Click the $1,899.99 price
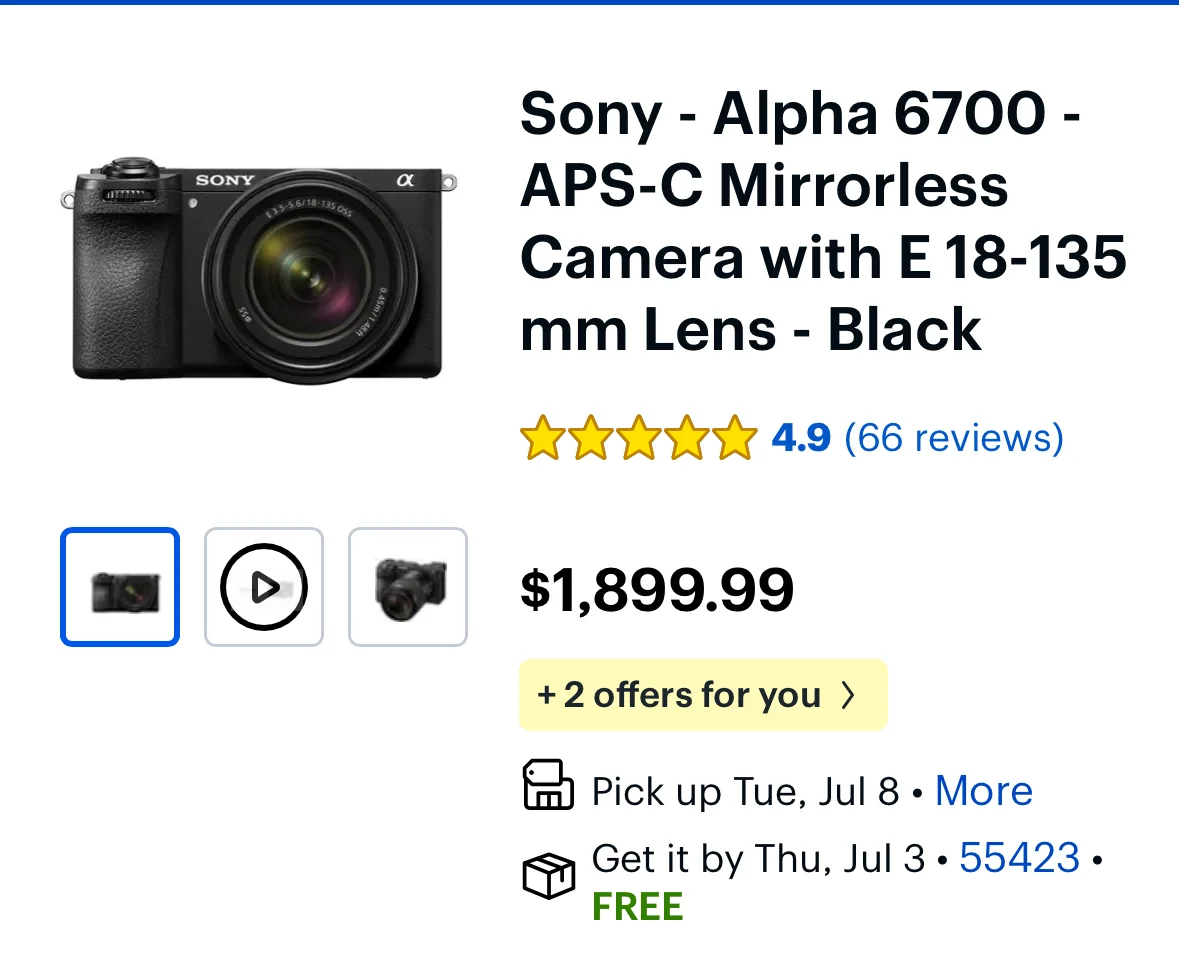1179x979 pixels. coord(657,590)
